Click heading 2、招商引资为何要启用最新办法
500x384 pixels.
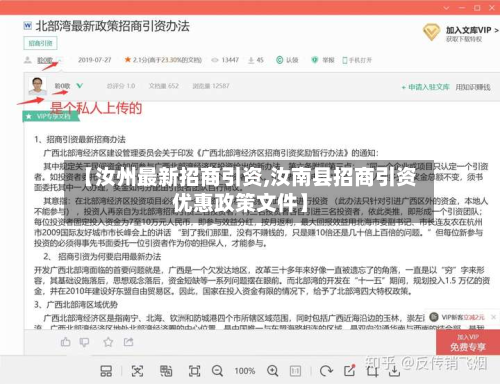[102, 257]
